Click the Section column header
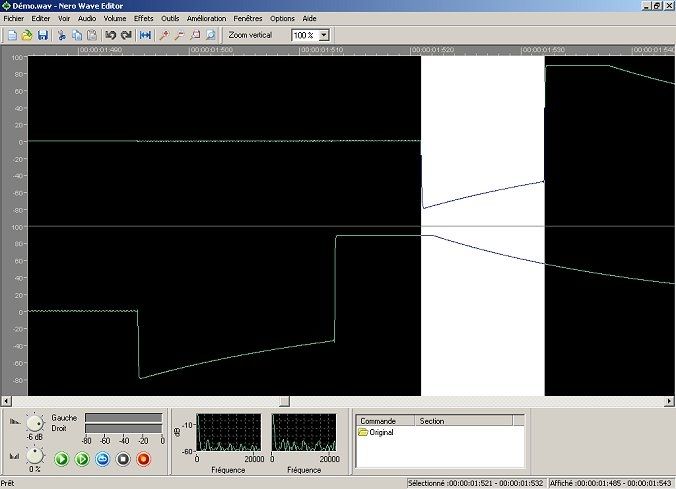The image size is (676, 489). pyautogui.click(x=463, y=420)
